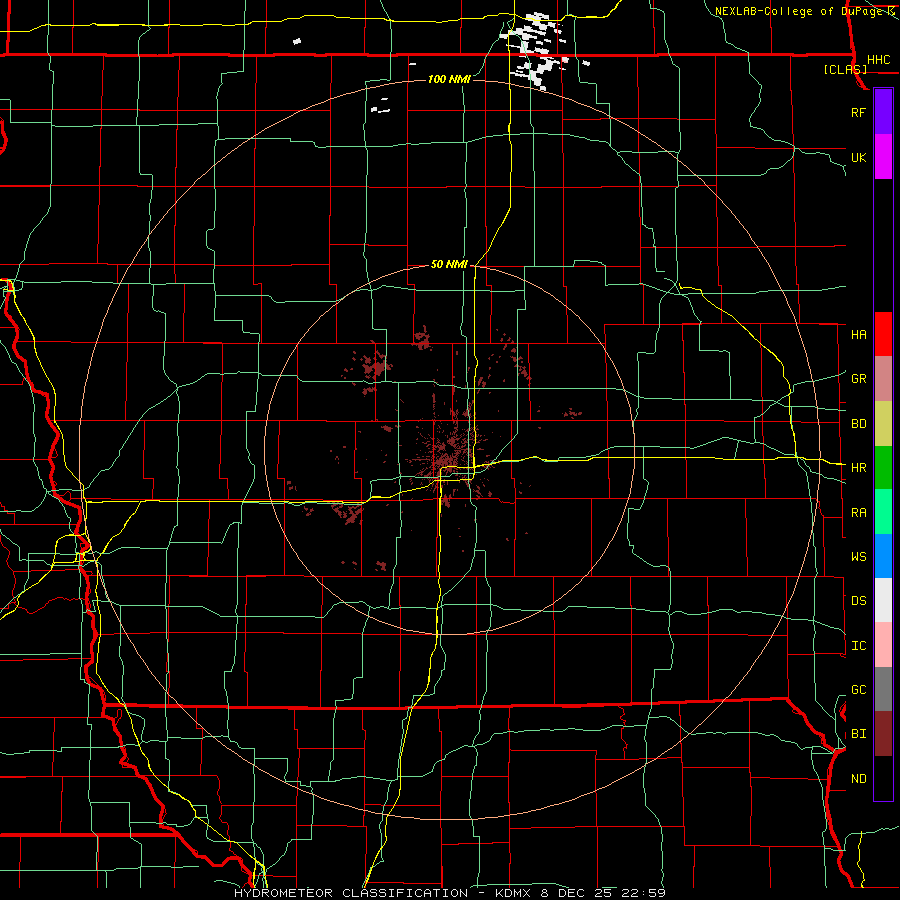Click the [CLAS] units label

[845, 69]
